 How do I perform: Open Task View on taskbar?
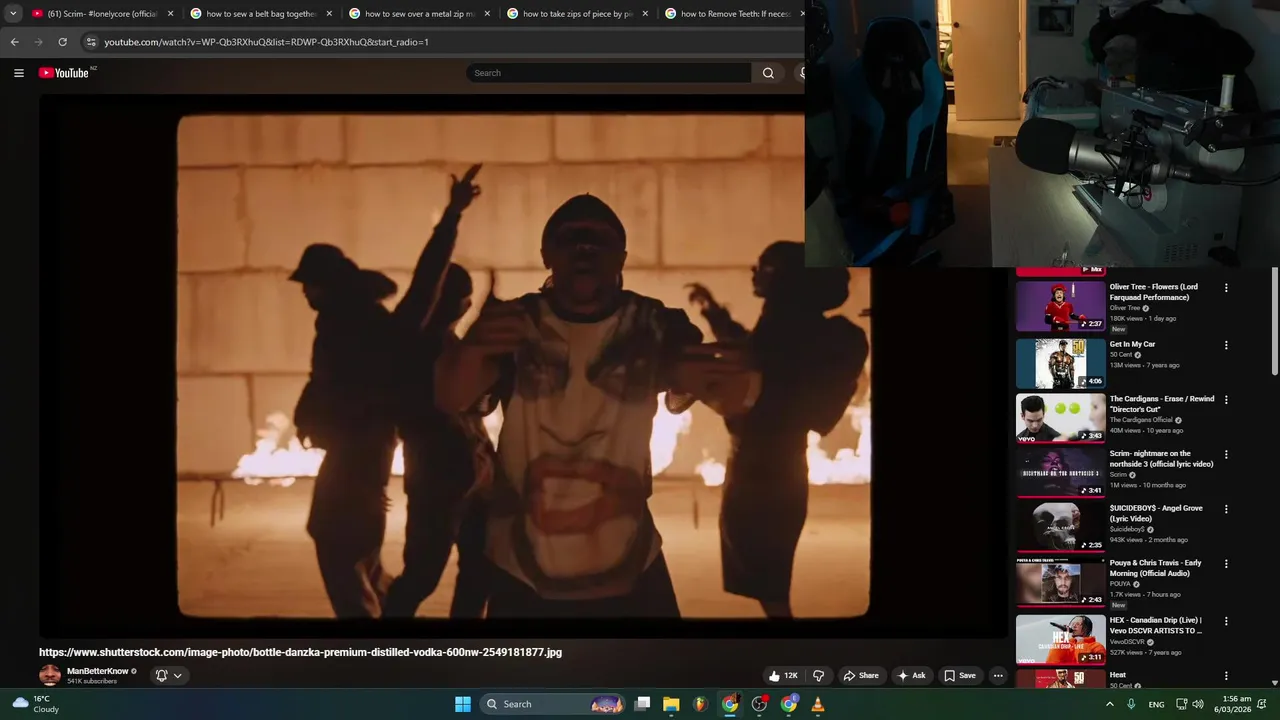point(643,704)
